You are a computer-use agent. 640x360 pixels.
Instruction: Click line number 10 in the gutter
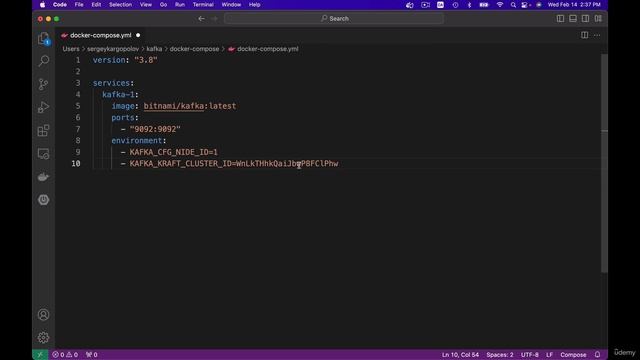(x=76, y=164)
